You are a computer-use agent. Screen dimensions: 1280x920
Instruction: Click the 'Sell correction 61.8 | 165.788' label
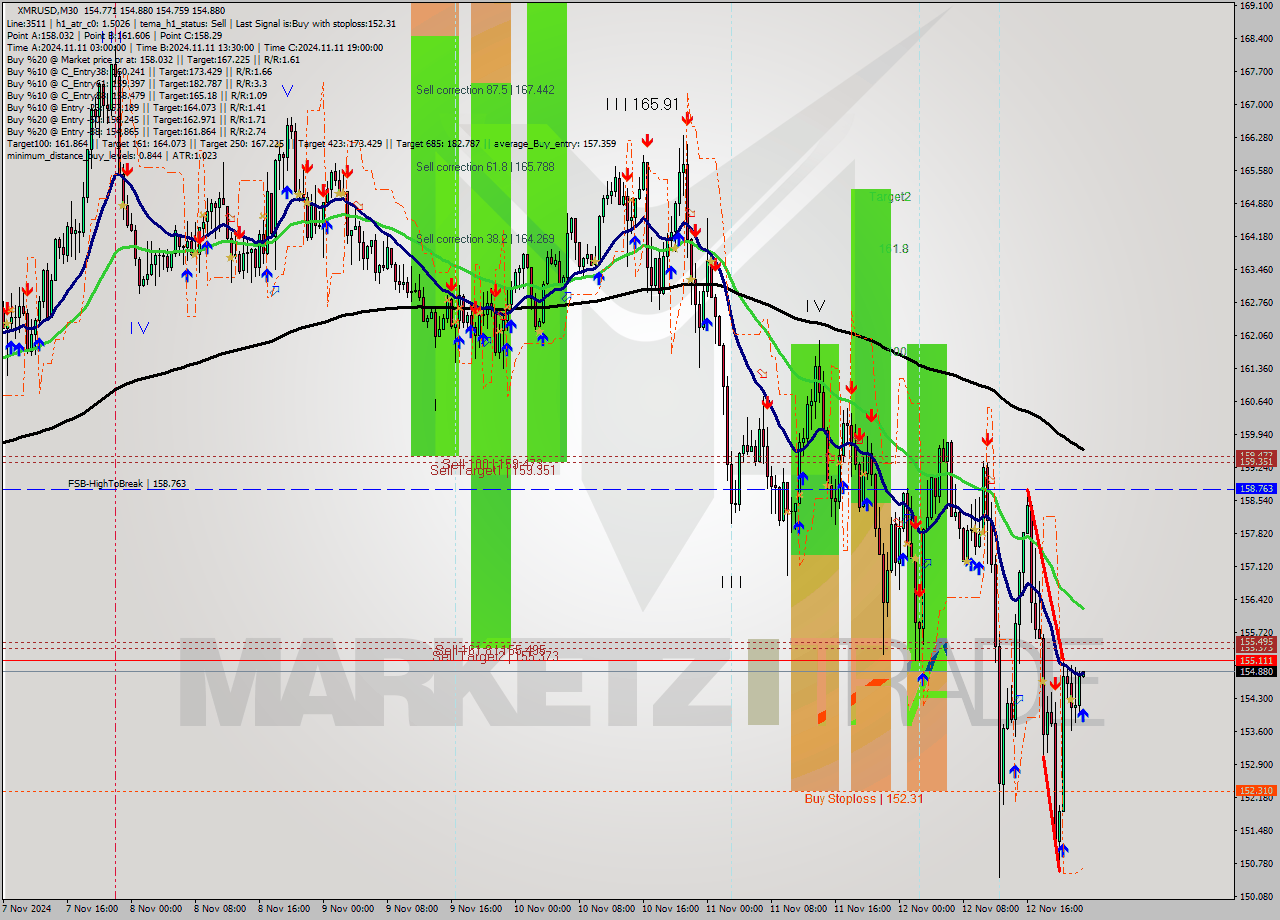(x=485, y=167)
